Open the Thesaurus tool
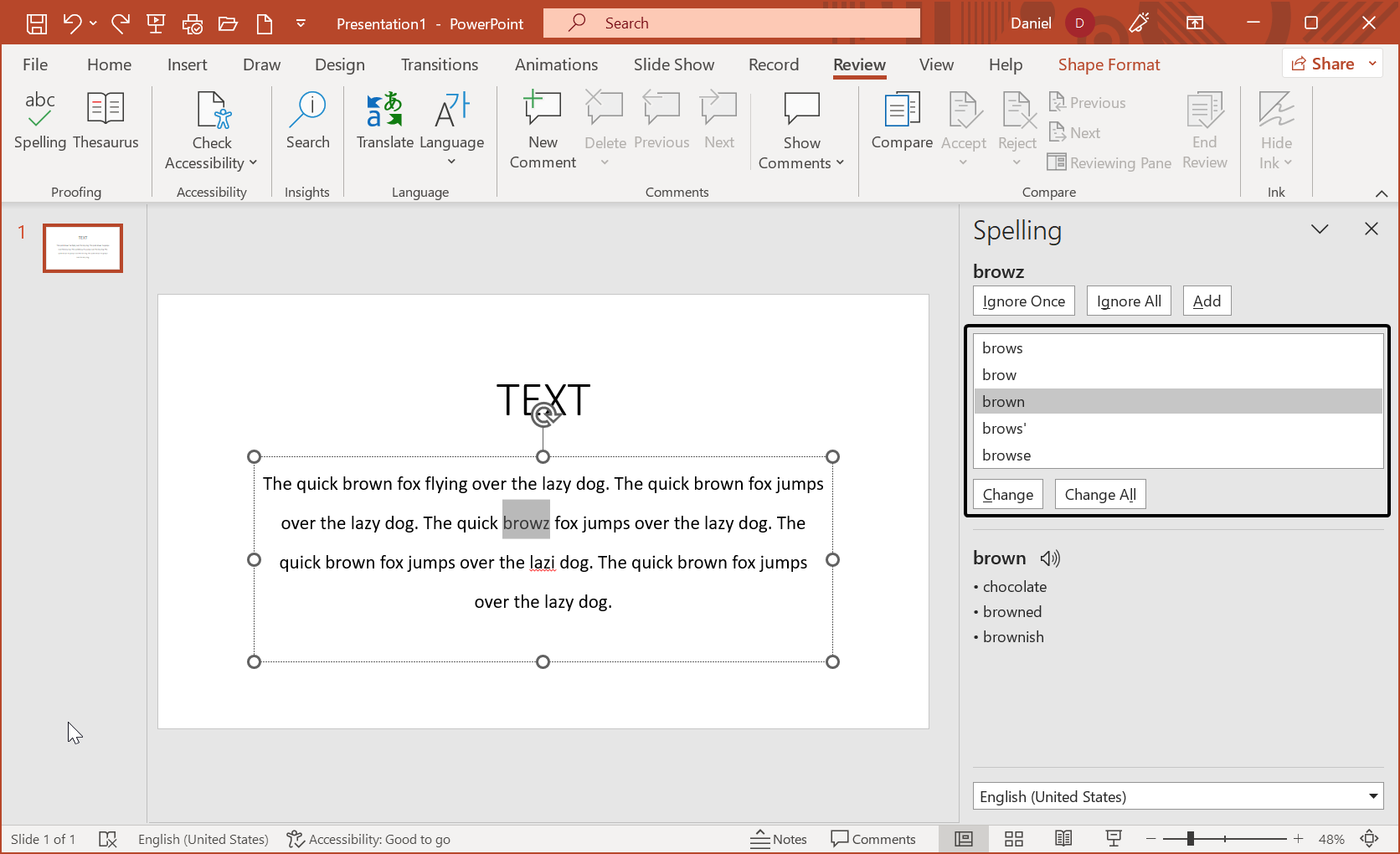This screenshot has width=1400, height=854. pos(106,121)
